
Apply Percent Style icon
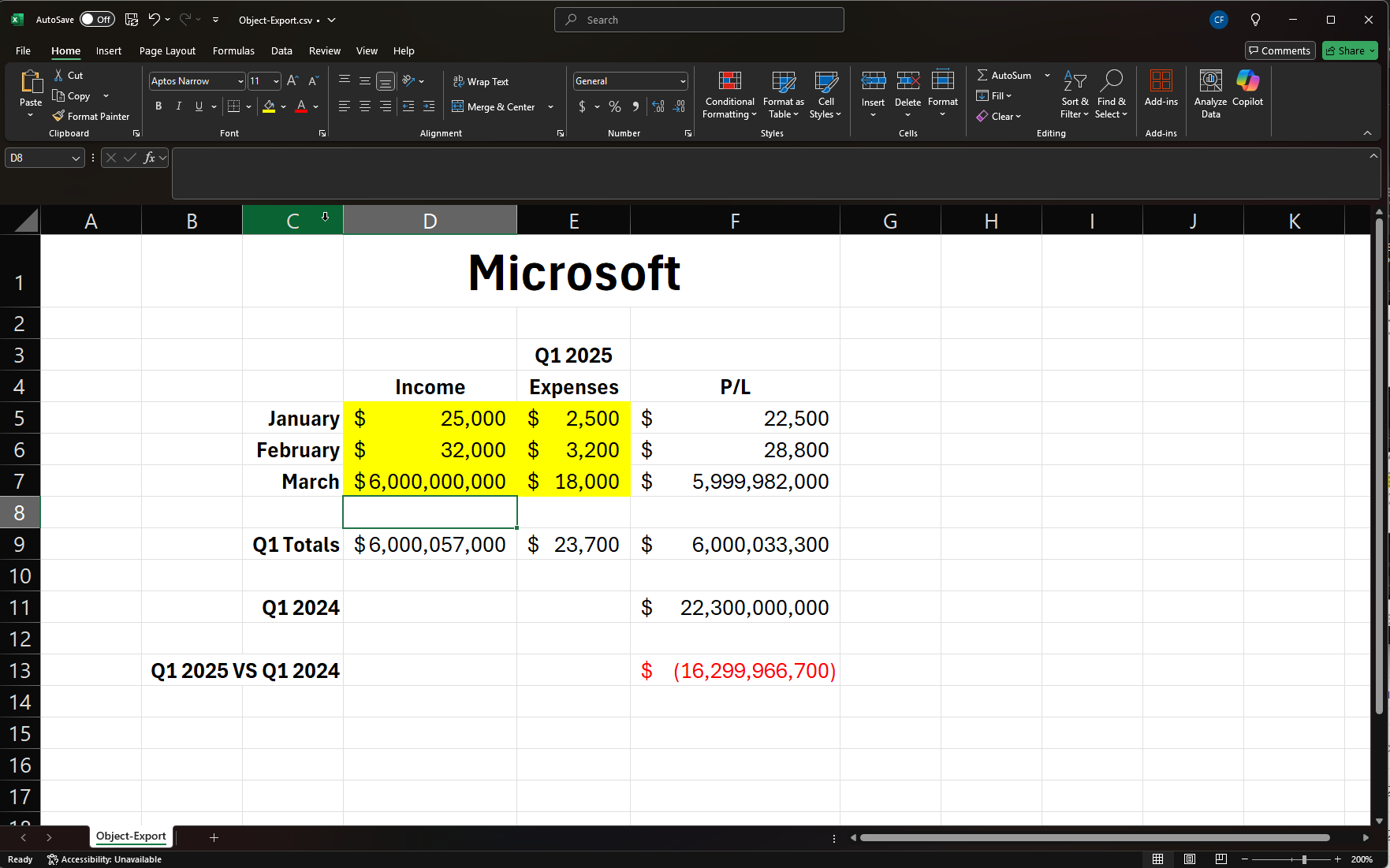[x=615, y=106]
